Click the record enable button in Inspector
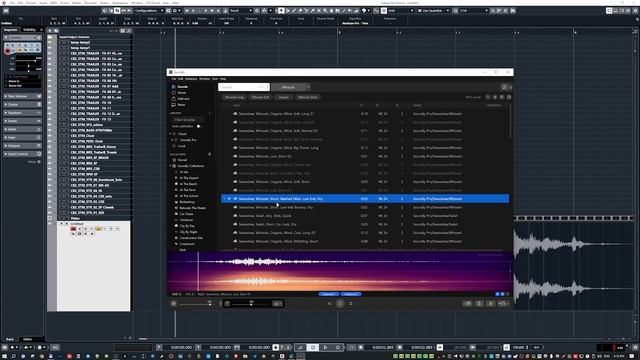Viewport: 640px width, 360px height. click(8, 51)
